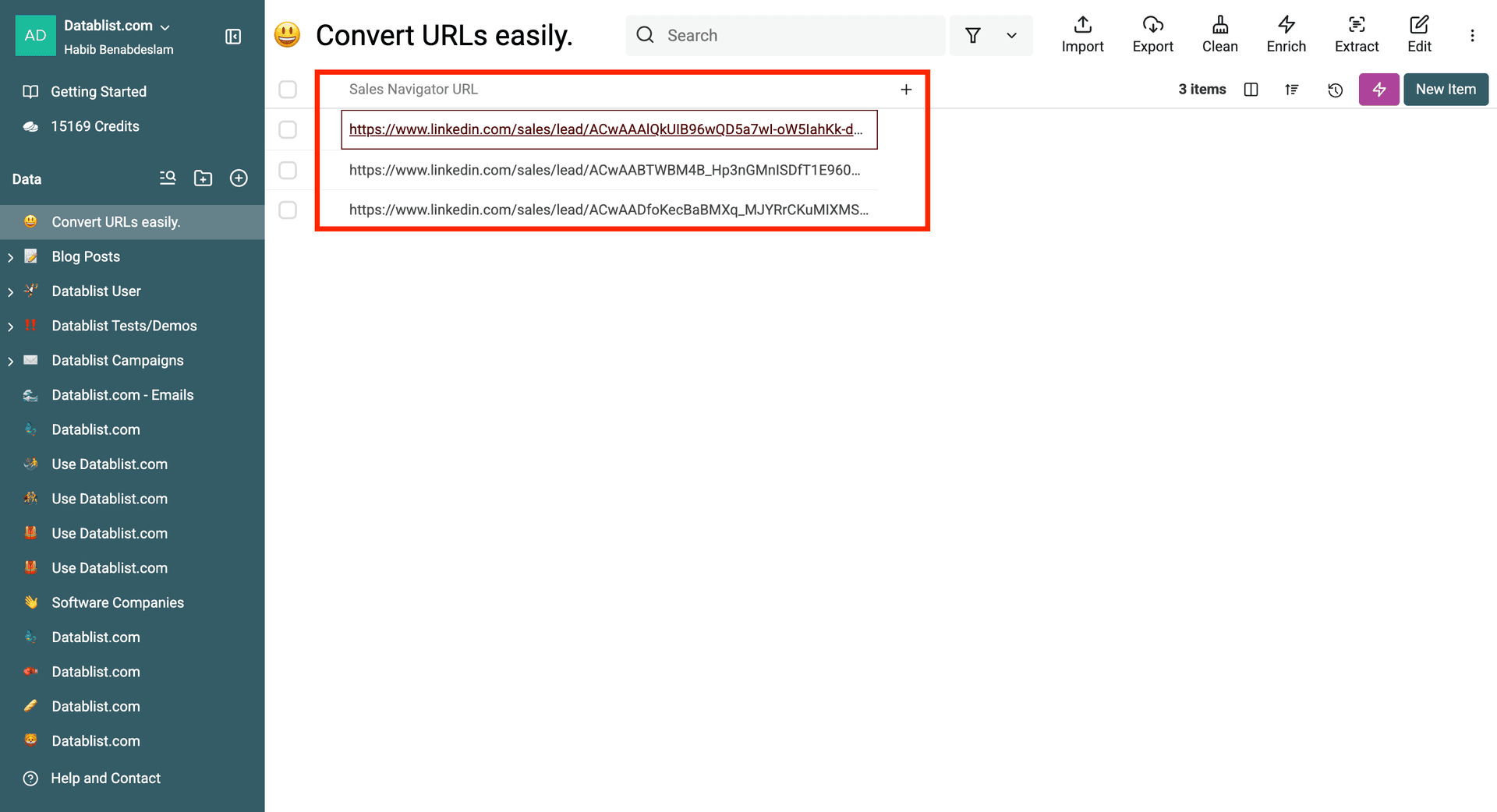Open the Extract tool
1497x812 pixels.
1357,34
